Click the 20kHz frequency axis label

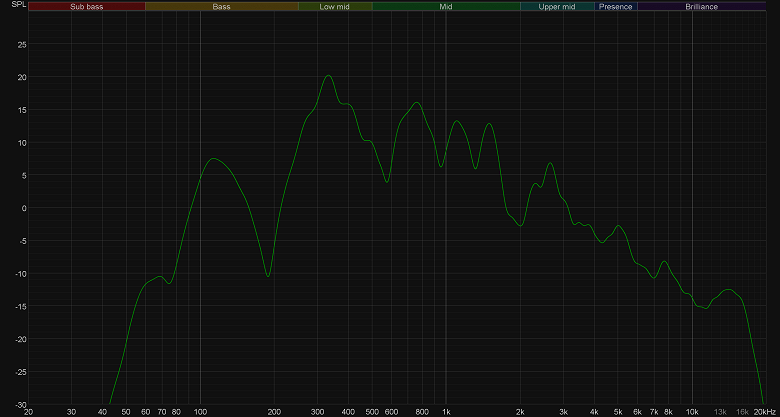click(x=764, y=412)
